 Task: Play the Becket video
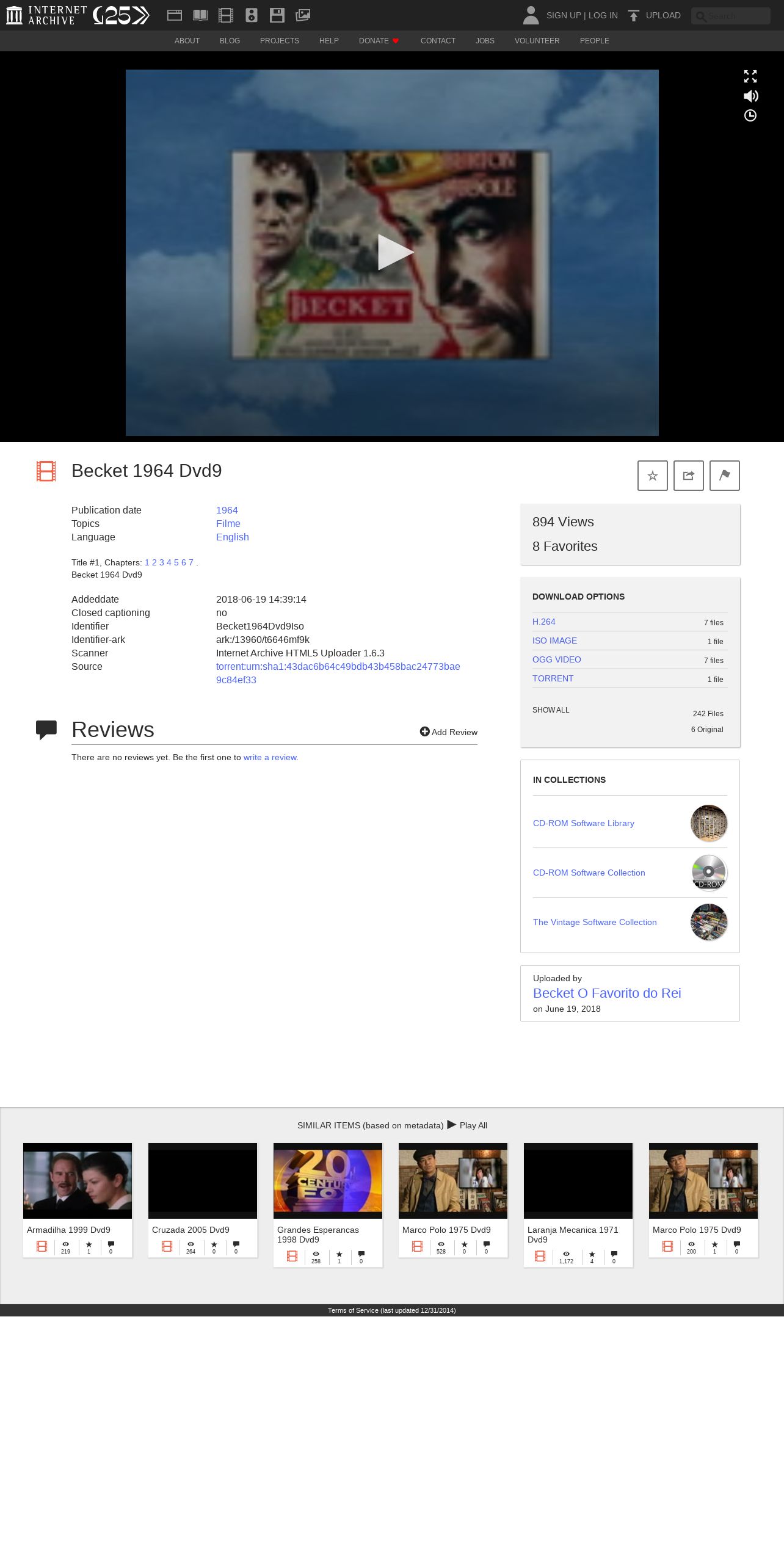(x=396, y=252)
